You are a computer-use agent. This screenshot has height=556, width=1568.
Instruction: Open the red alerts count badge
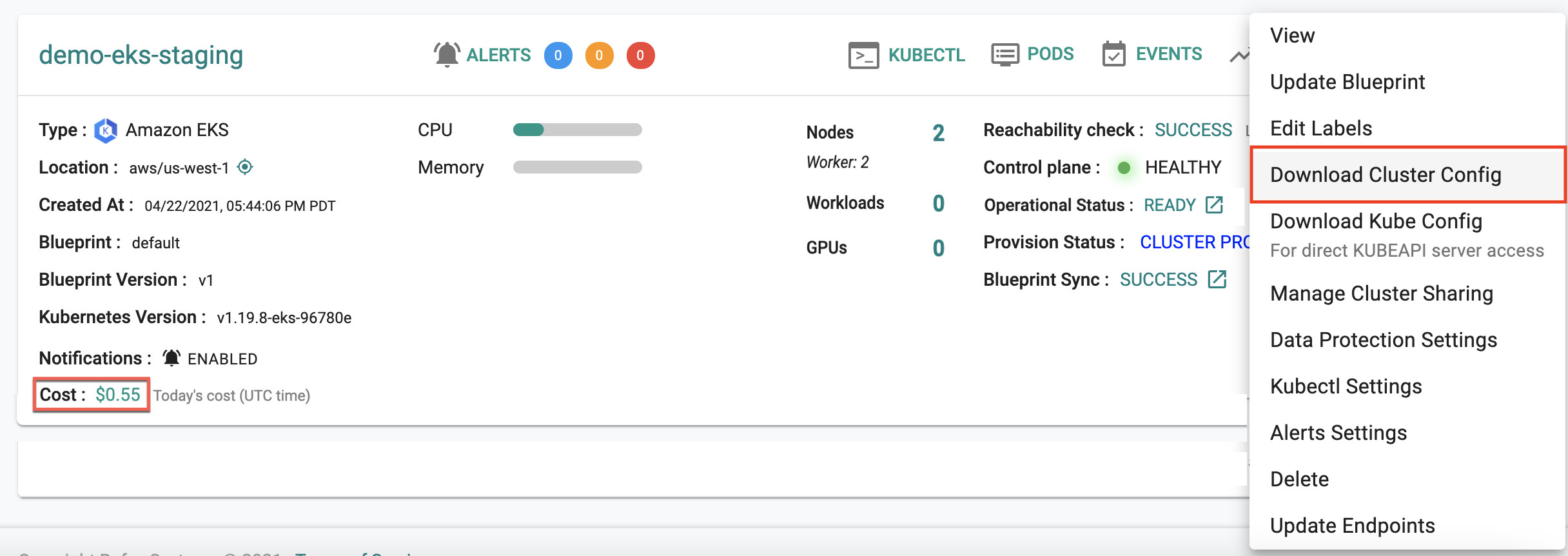pos(640,55)
